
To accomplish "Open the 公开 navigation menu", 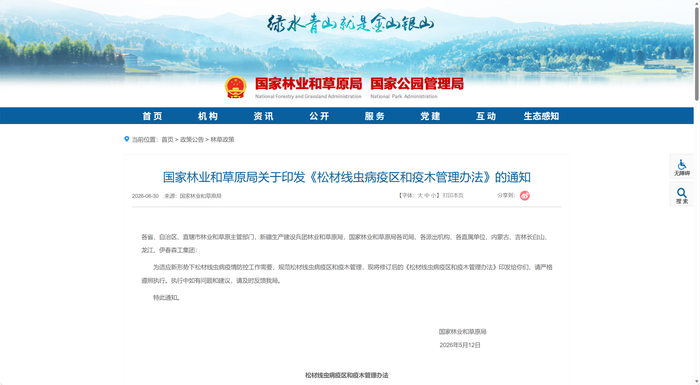I will point(319,116).
